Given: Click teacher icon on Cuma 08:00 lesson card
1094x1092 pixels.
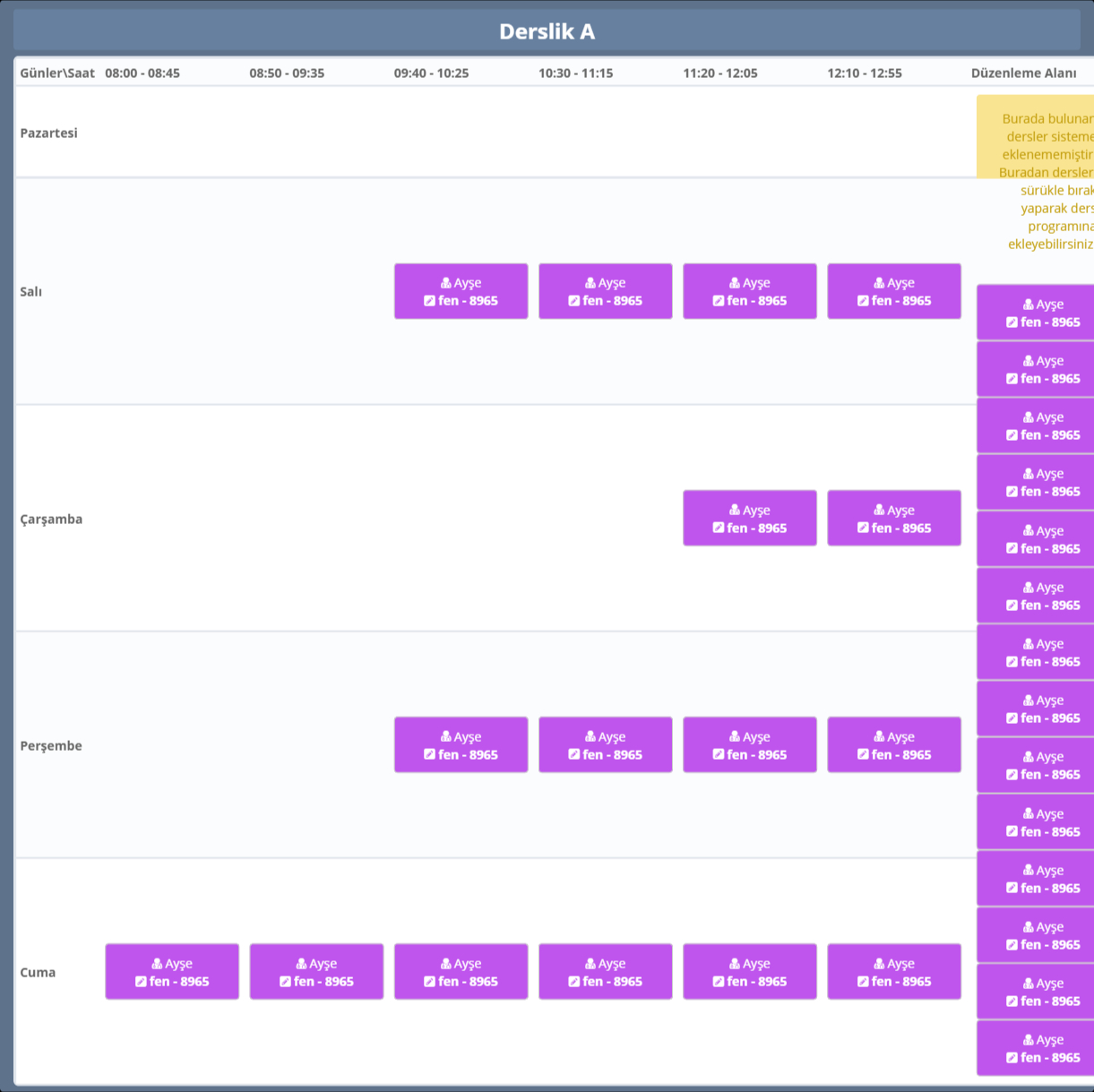Looking at the screenshot, I should 157,964.
